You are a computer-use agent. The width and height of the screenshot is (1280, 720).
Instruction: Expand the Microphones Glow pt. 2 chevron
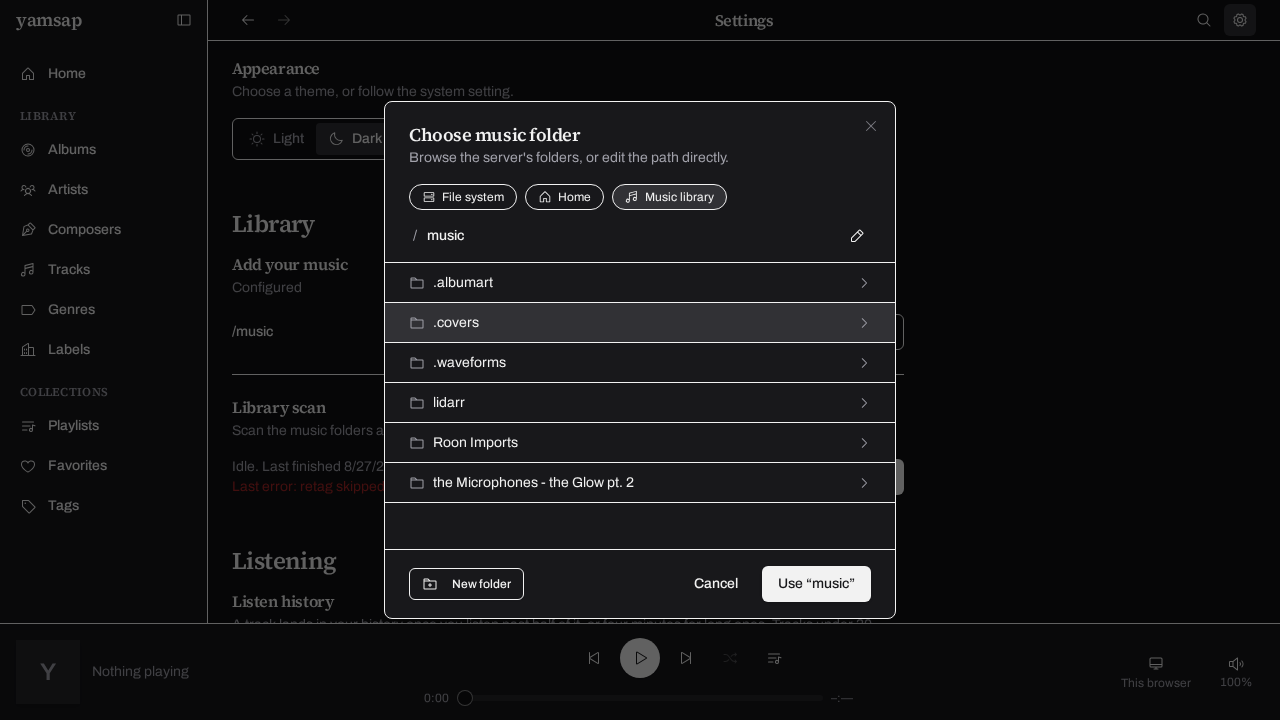coord(864,483)
